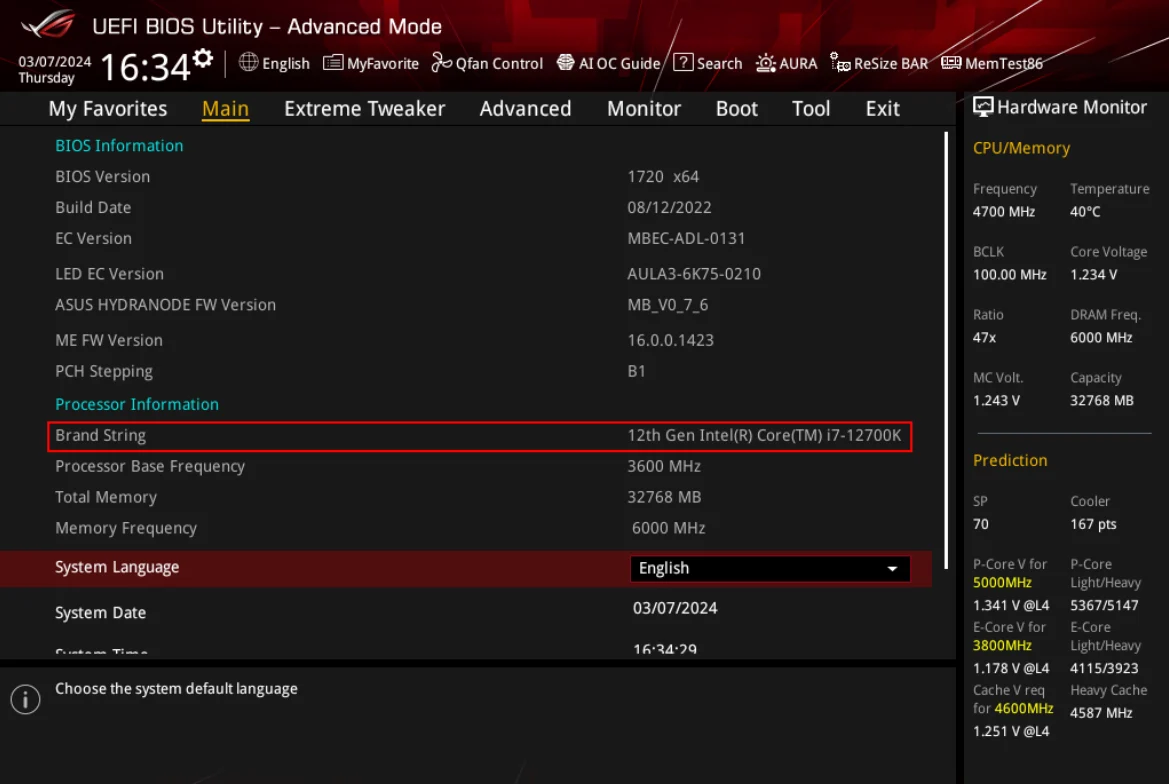1169x784 pixels.
Task: Click the main panel vertical scrollbar
Action: coord(946,350)
